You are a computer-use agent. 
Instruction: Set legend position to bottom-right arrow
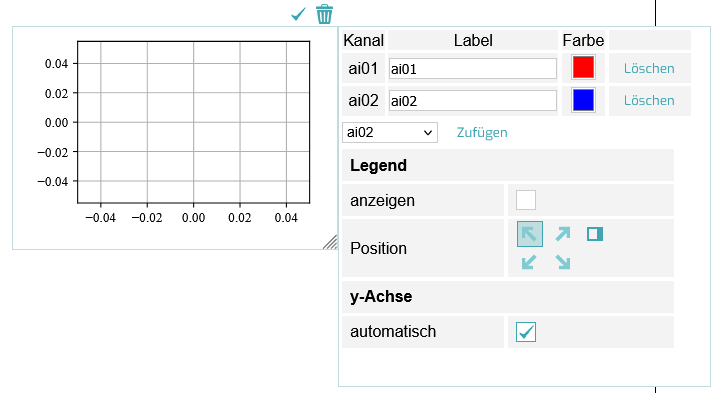[x=563, y=262]
